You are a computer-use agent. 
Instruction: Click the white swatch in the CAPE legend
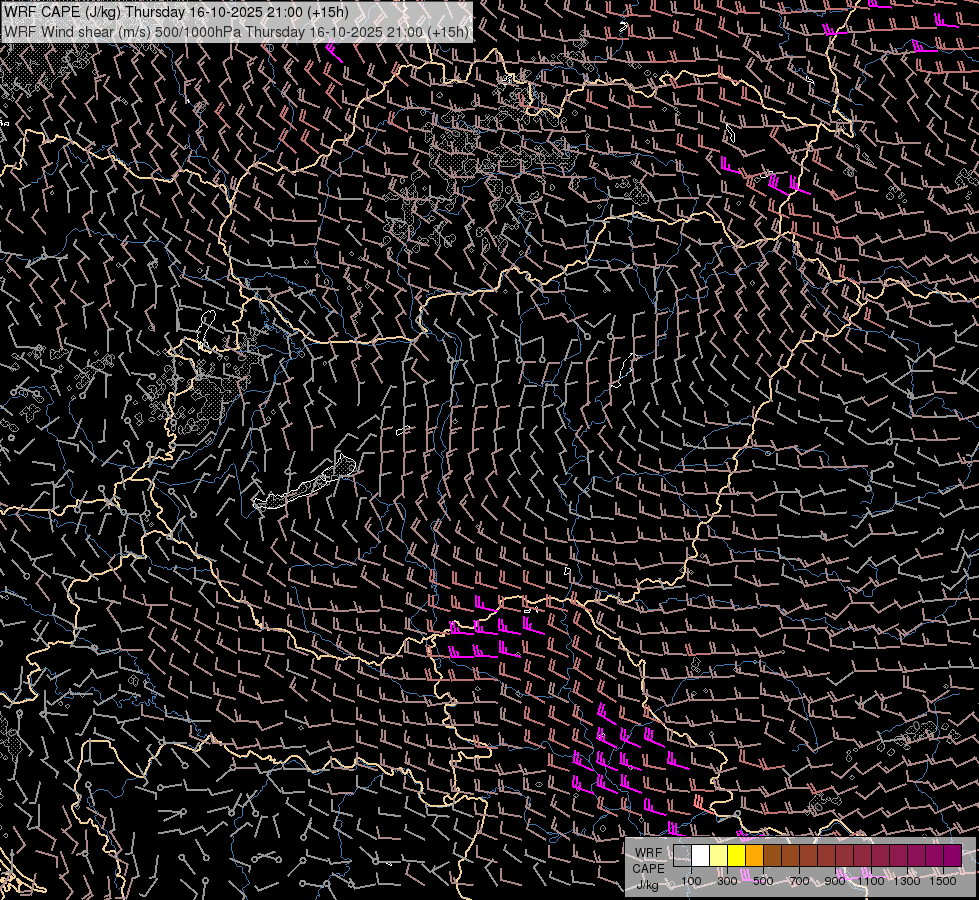700,856
